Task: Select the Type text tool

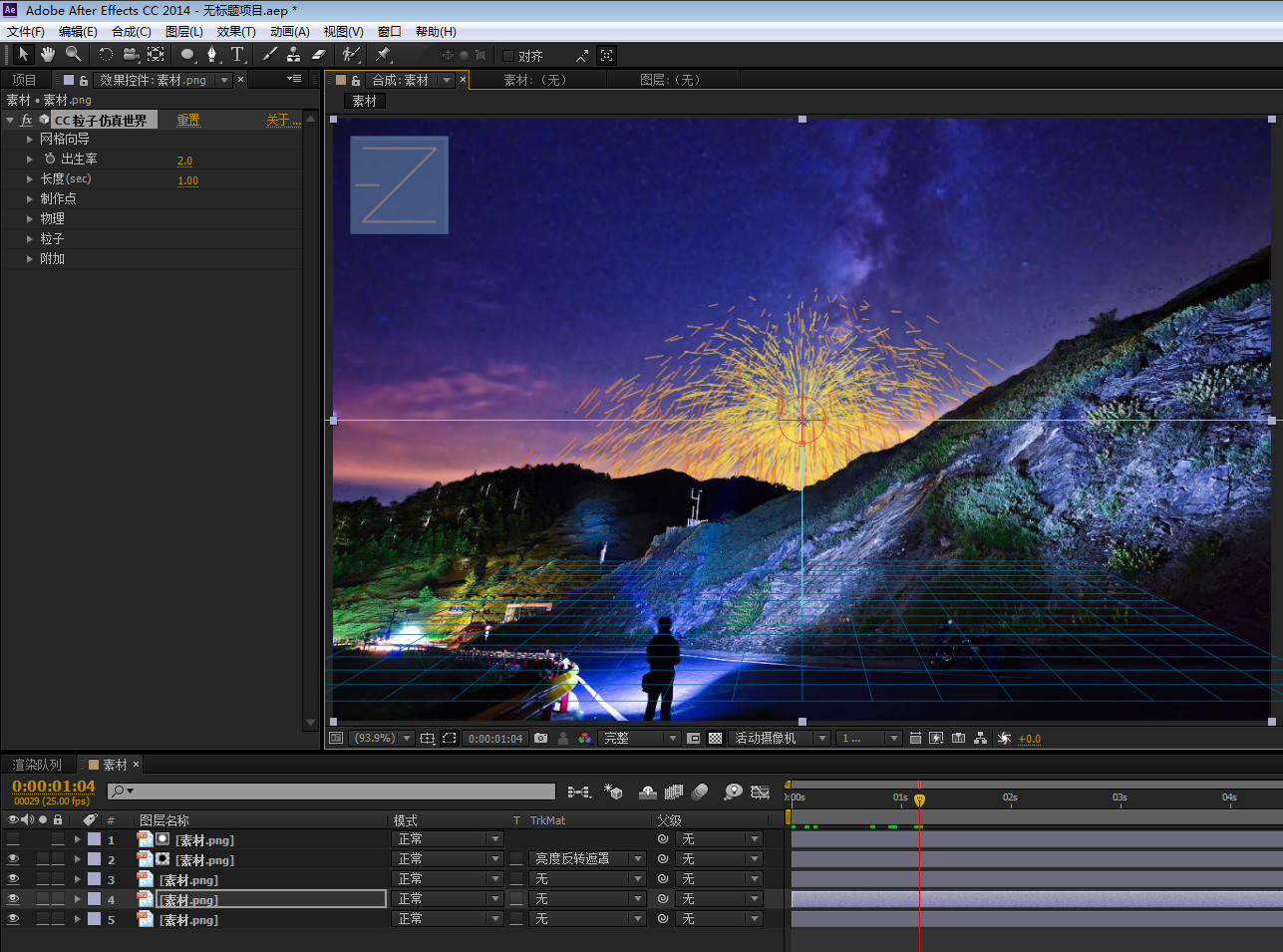Action: coord(237,55)
